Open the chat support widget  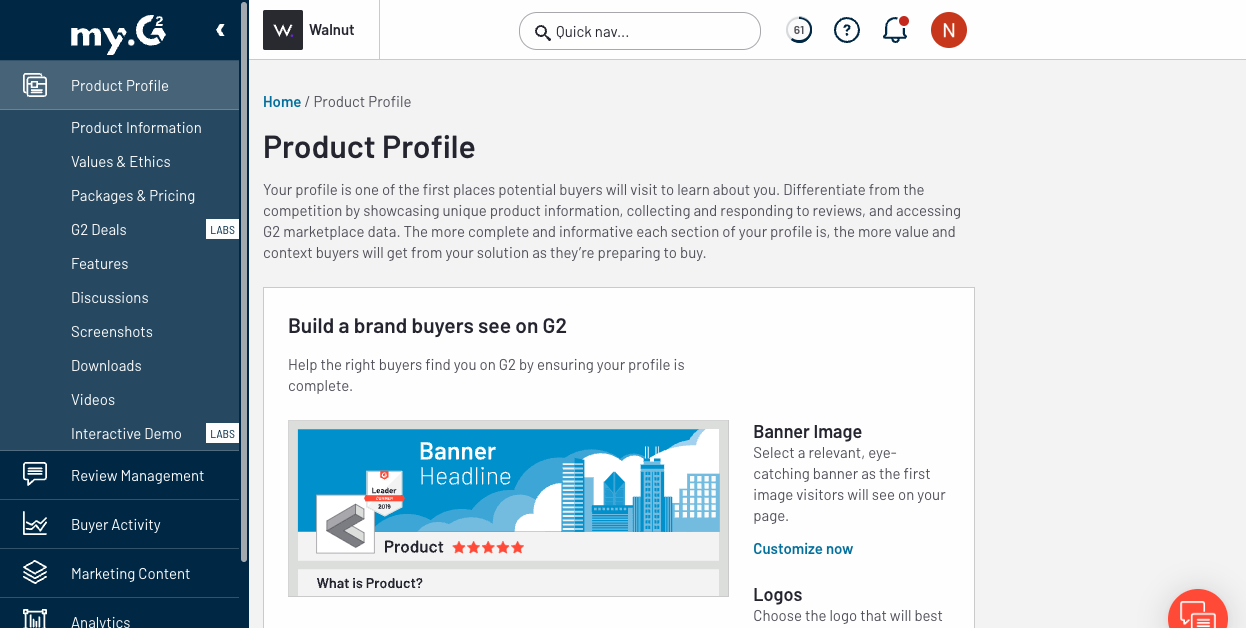pos(1198,612)
